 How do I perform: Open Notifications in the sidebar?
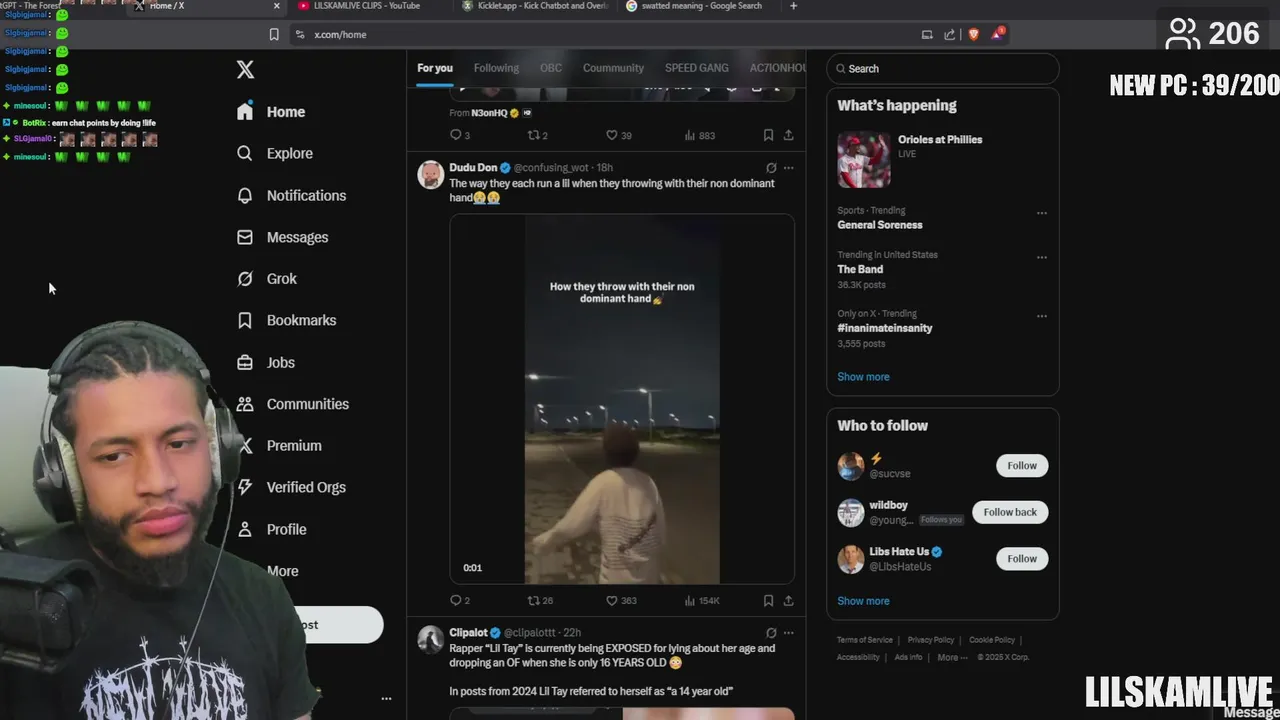coord(291,195)
